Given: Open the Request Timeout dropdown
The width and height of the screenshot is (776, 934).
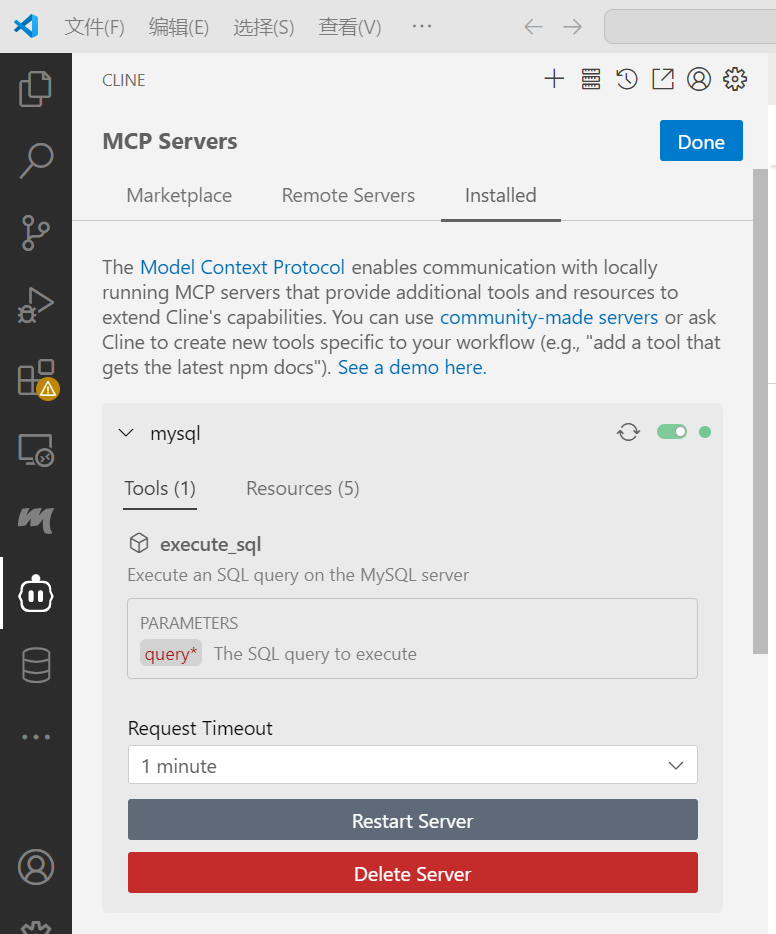Looking at the screenshot, I should tap(413, 765).
